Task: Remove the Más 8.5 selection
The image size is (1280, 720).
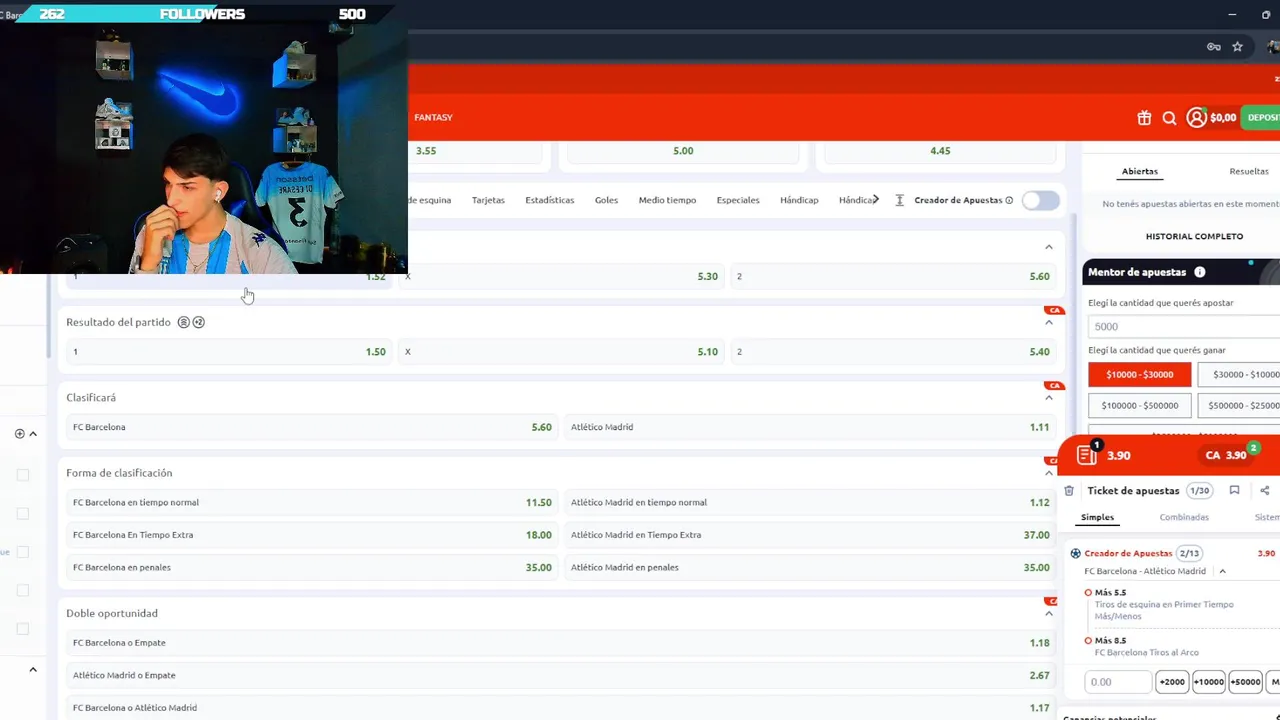Action: pyautogui.click(x=1088, y=641)
